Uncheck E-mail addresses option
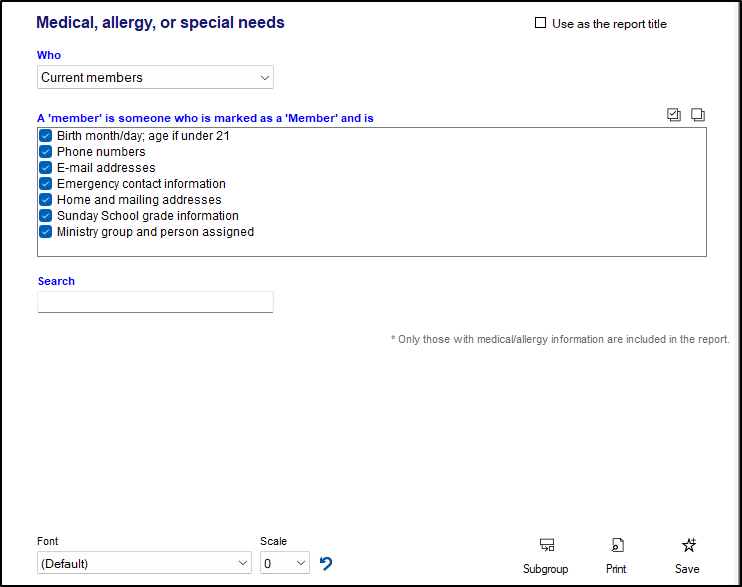 pos(45,168)
